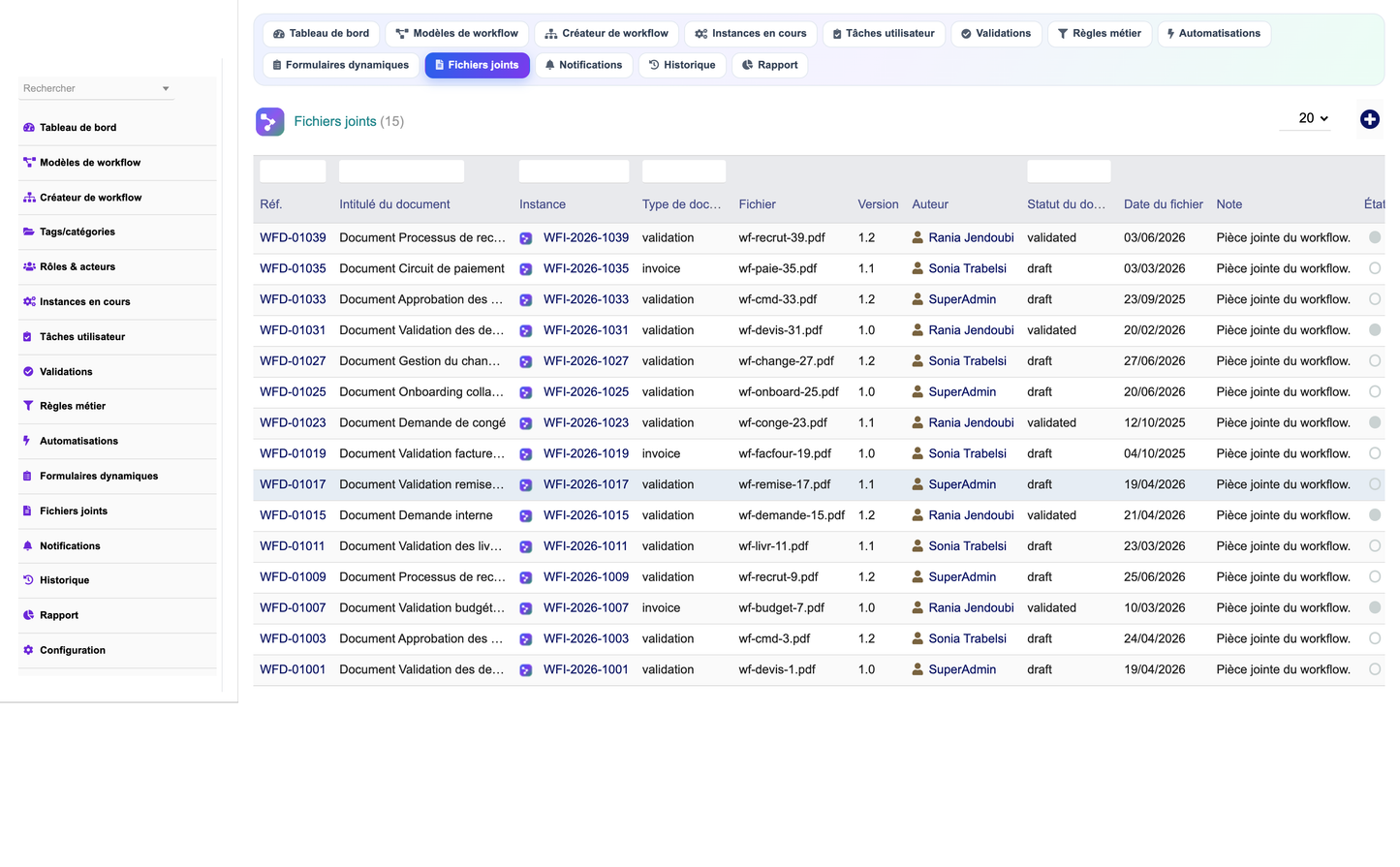Click the Modèles de workflow sidebar icon
The height and width of the screenshot is (867, 1400).
tap(28, 163)
